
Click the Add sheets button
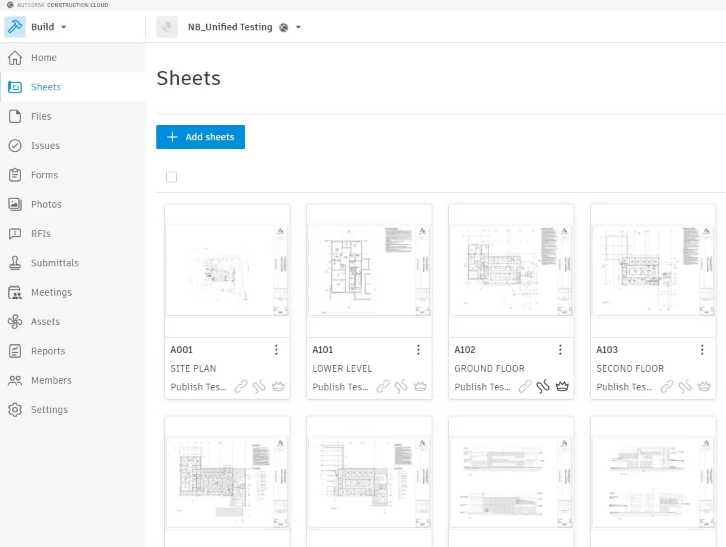(x=200, y=137)
